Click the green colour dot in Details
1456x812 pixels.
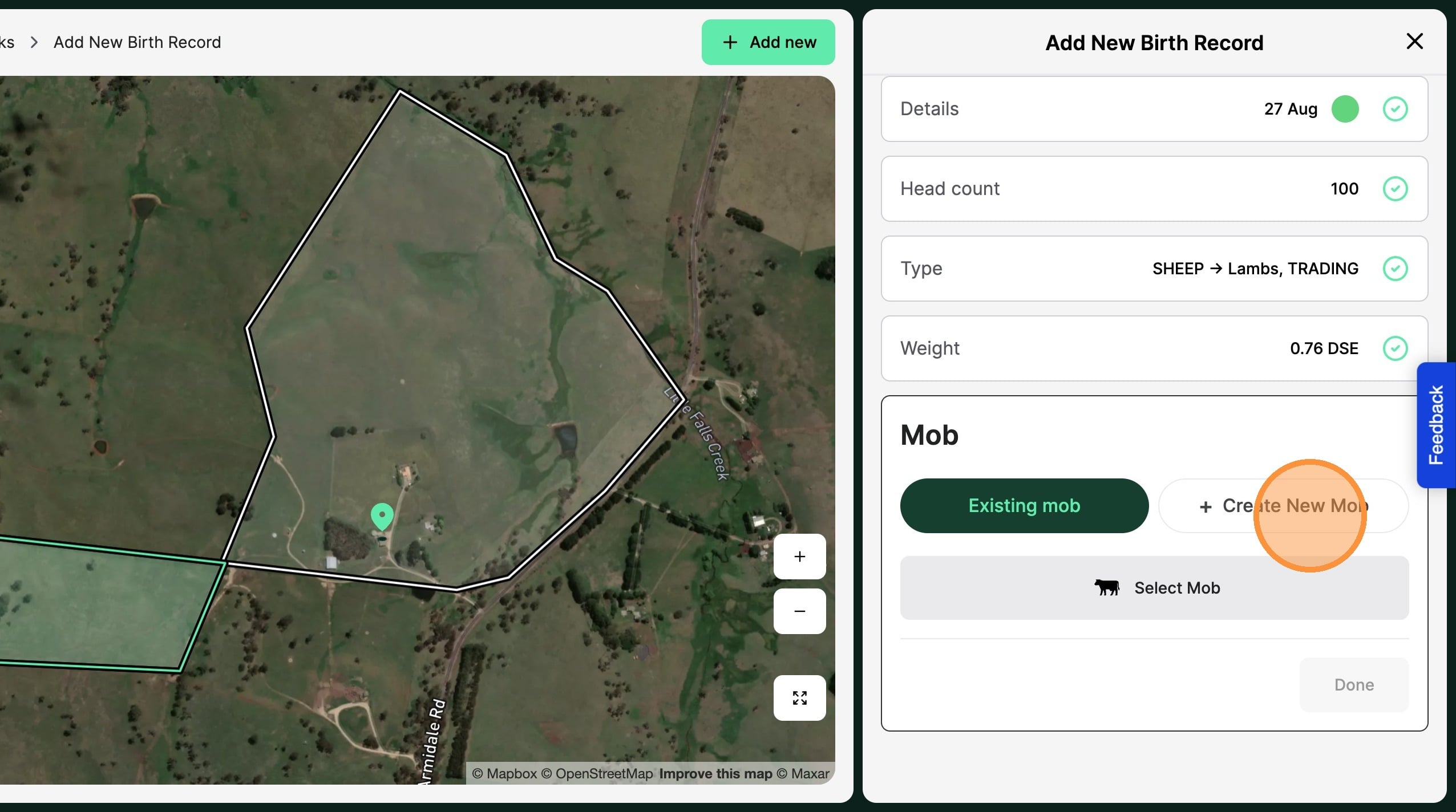[1345, 109]
